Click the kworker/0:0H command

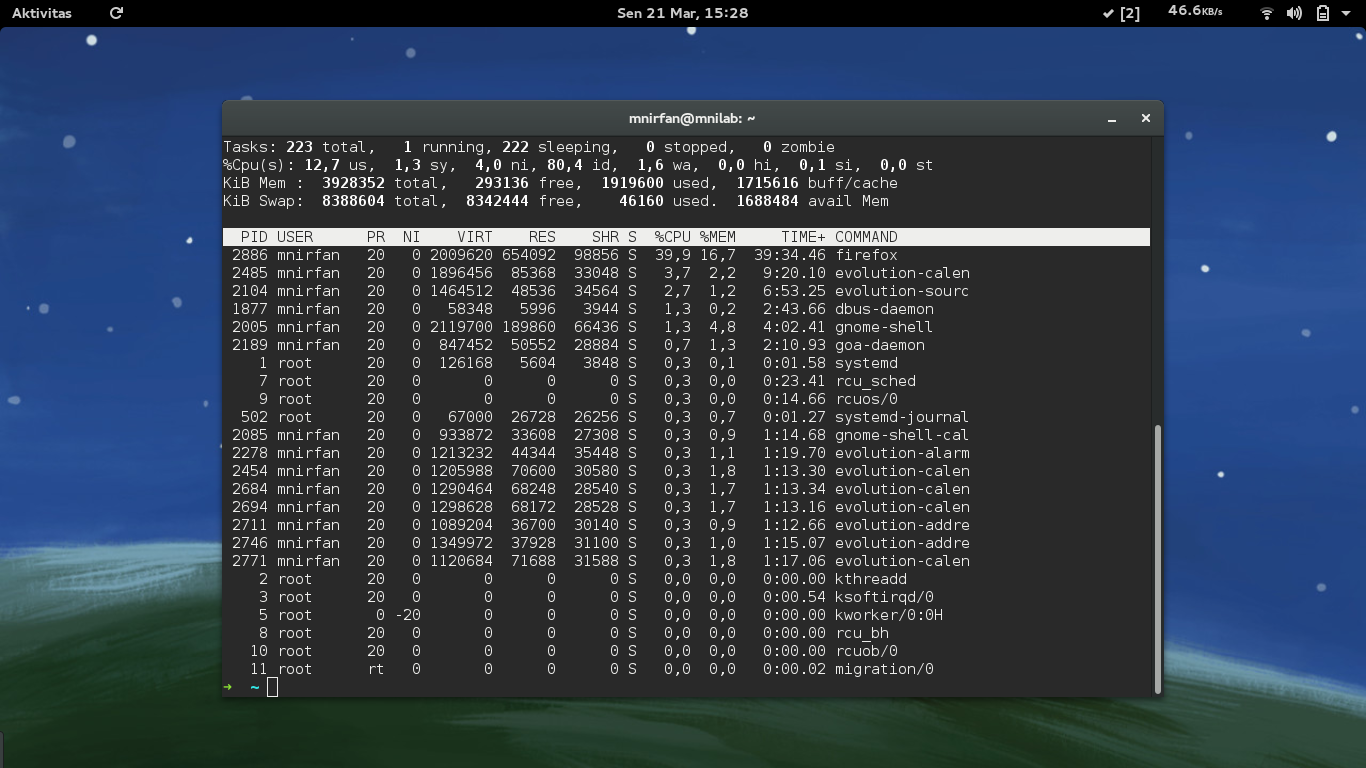(x=889, y=615)
